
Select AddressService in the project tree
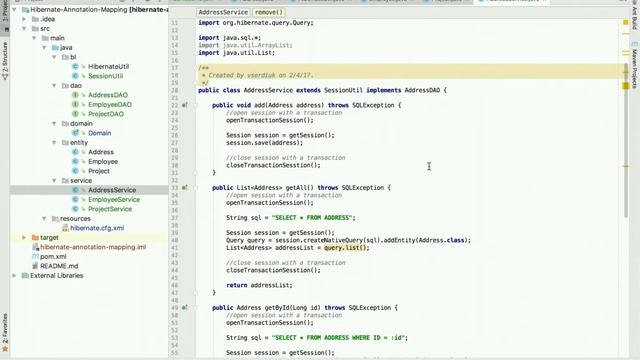[112, 190]
